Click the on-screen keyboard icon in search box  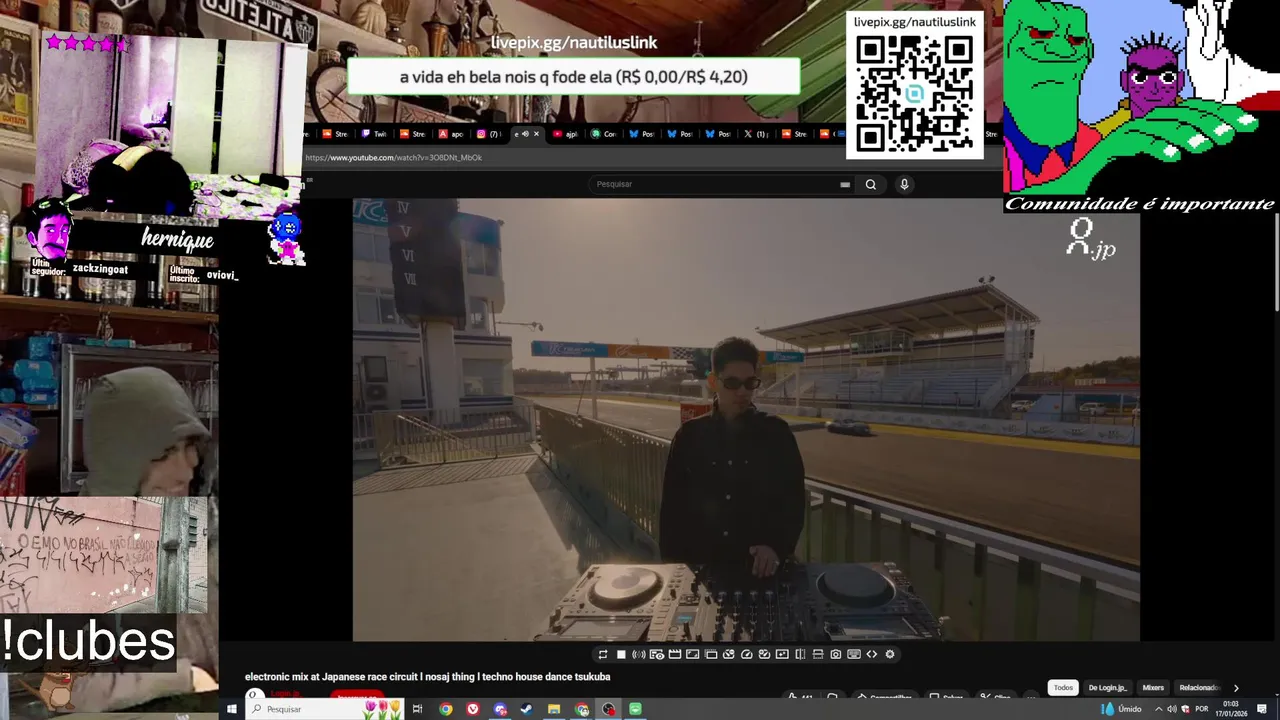point(845,184)
